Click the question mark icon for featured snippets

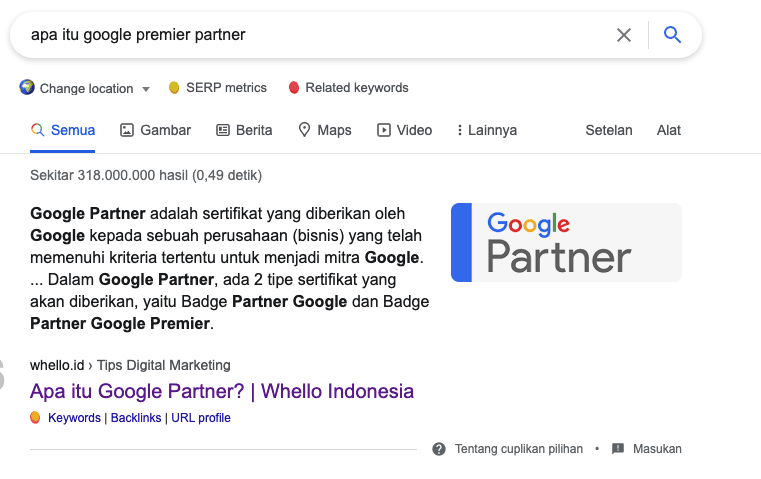tap(439, 449)
